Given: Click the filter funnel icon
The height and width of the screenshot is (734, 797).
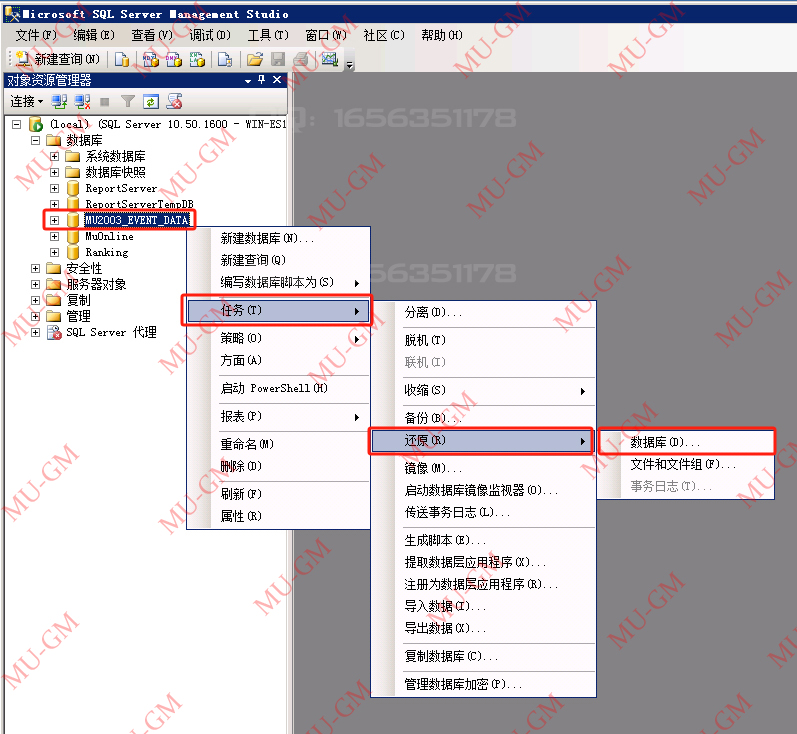Looking at the screenshot, I should coord(128,102).
